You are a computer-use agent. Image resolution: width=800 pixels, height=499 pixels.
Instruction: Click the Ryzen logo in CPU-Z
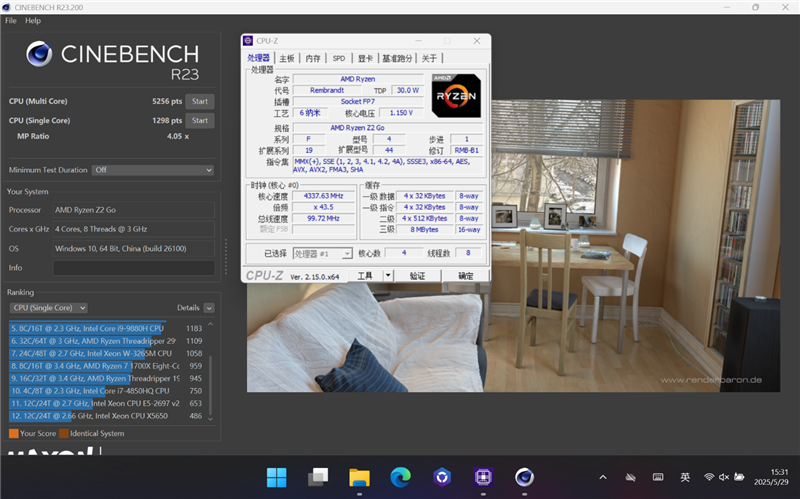point(456,96)
